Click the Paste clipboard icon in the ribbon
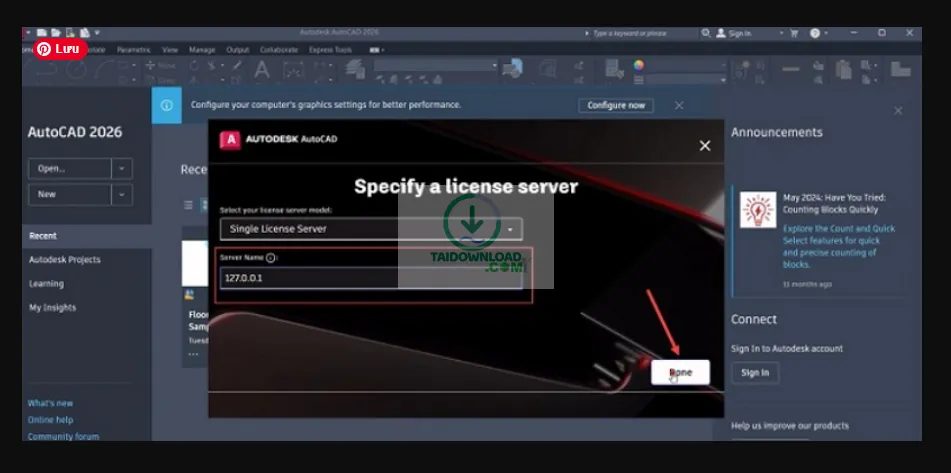This screenshot has height=473, width=951. tap(844, 70)
